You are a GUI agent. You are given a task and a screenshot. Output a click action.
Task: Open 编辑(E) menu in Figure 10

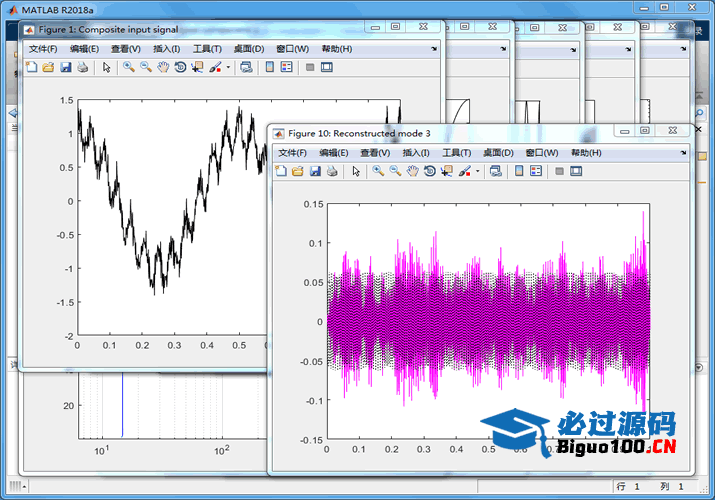334,153
